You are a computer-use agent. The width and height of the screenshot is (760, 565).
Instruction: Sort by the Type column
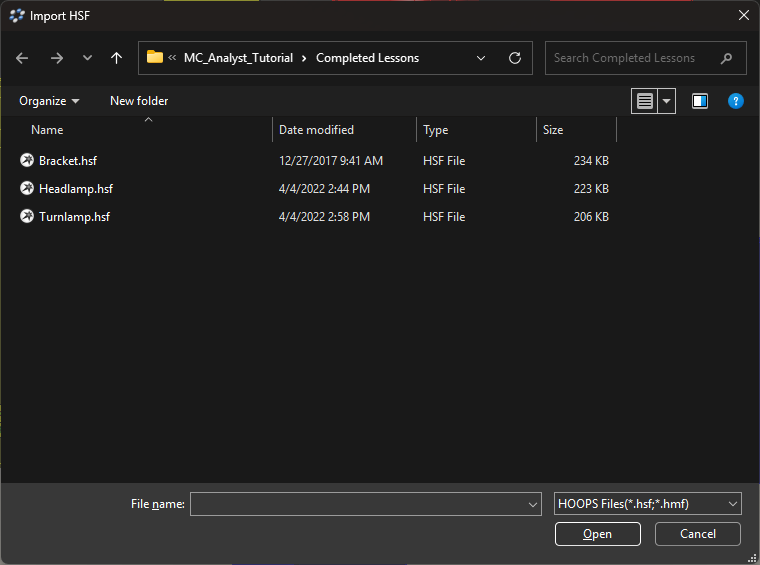point(435,130)
